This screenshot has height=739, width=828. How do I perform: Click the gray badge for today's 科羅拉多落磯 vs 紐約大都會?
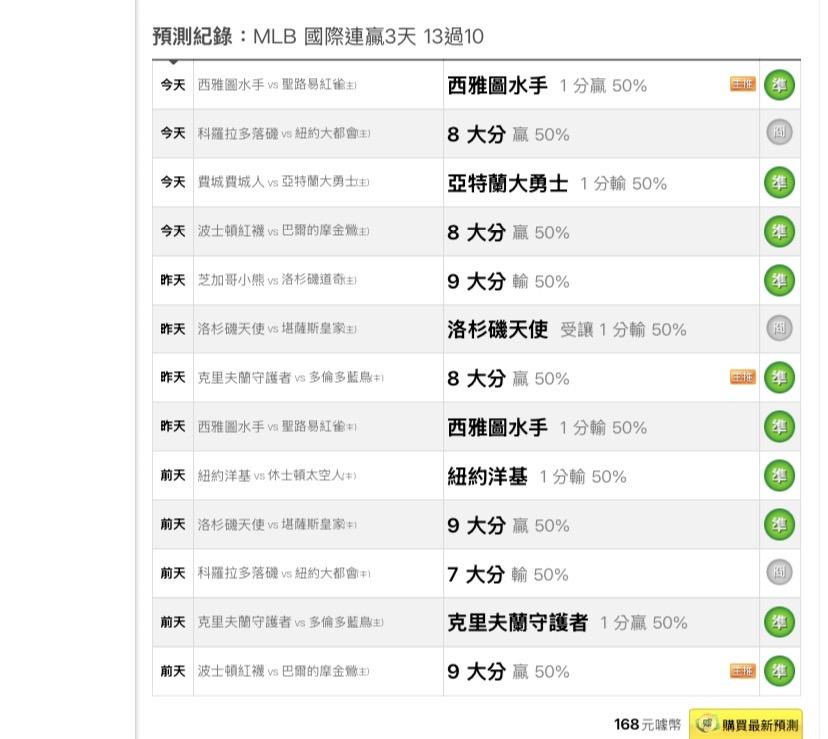point(779,132)
